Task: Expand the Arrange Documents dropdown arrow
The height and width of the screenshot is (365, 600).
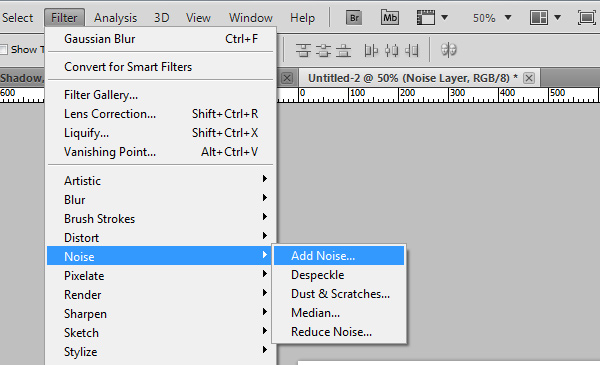Action: click(557, 17)
